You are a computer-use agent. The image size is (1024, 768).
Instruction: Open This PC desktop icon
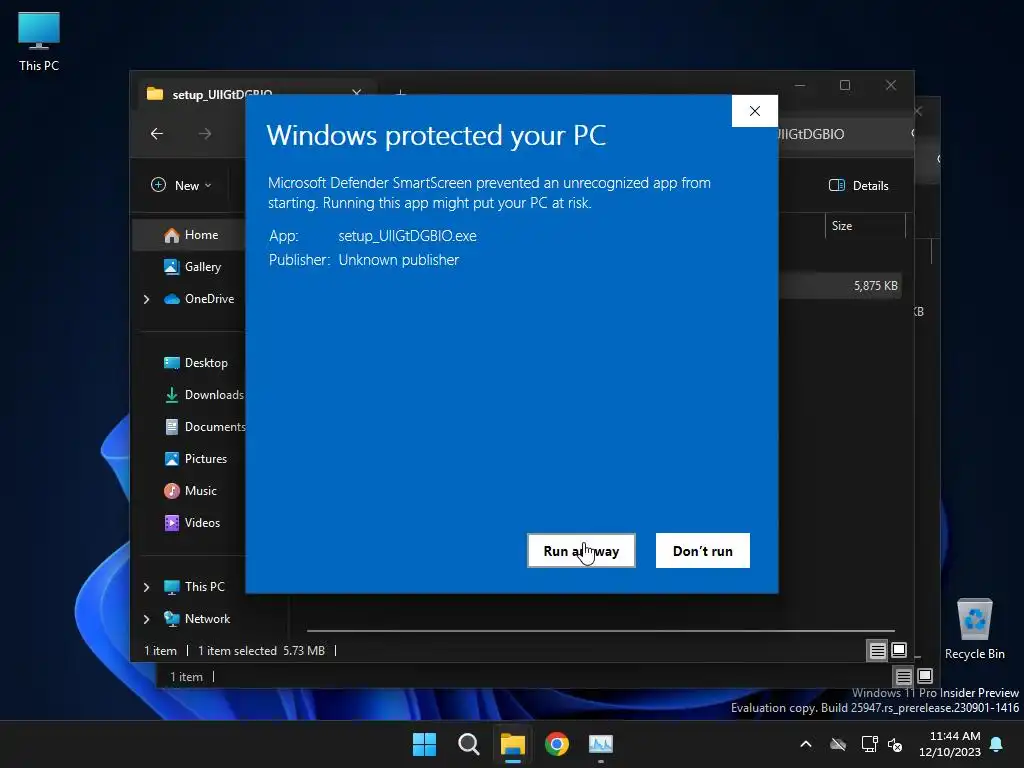point(39,41)
